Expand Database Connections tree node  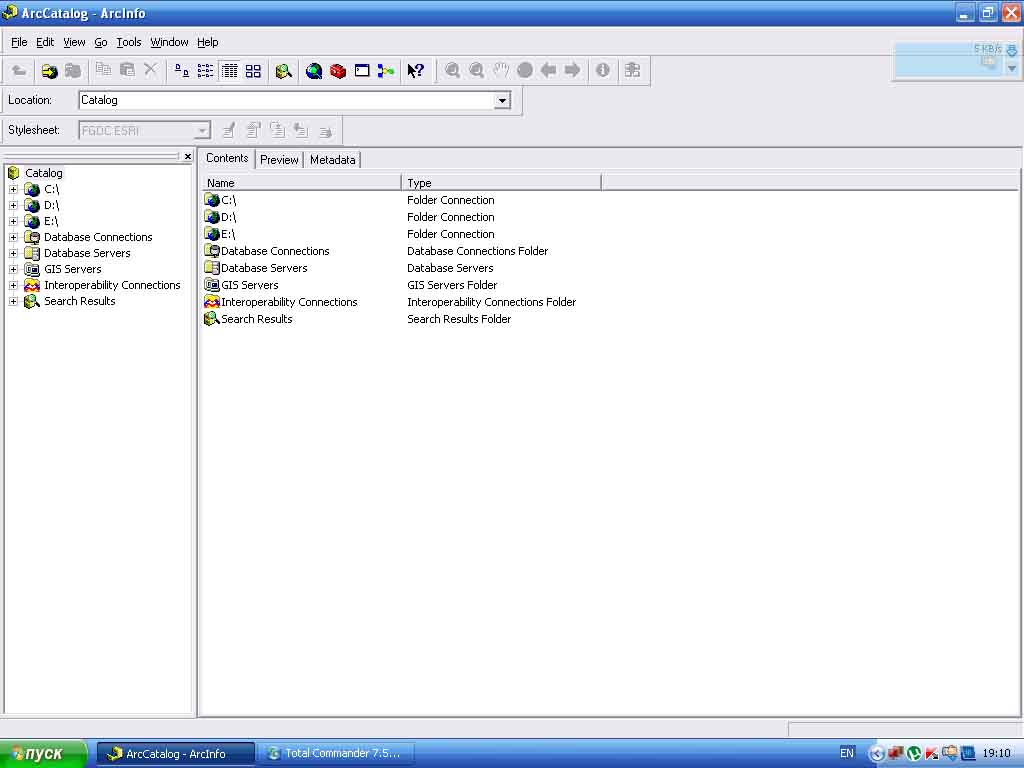[x=13, y=237]
